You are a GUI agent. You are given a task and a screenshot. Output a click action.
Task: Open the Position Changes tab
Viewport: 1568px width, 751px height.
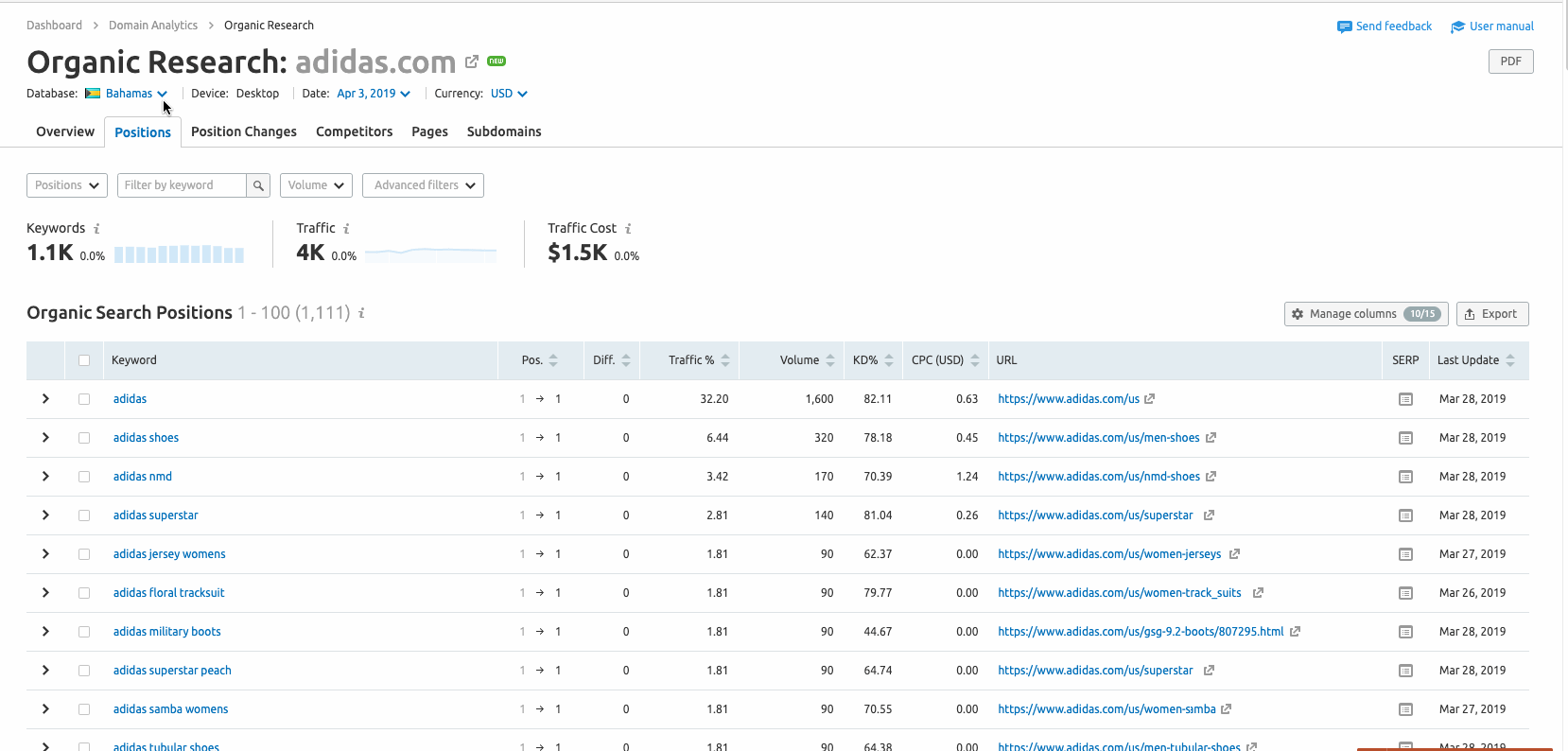(244, 131)
